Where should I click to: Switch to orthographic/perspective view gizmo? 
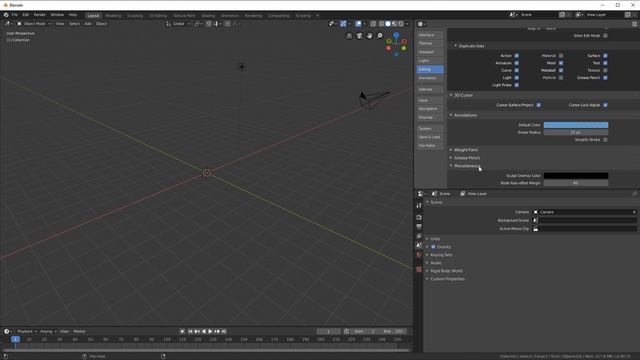click(x=349, y=36)
